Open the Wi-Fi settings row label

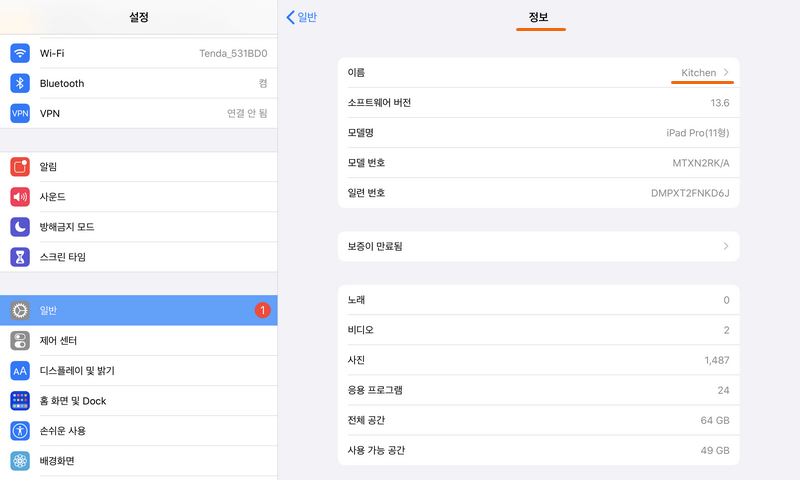52,53
